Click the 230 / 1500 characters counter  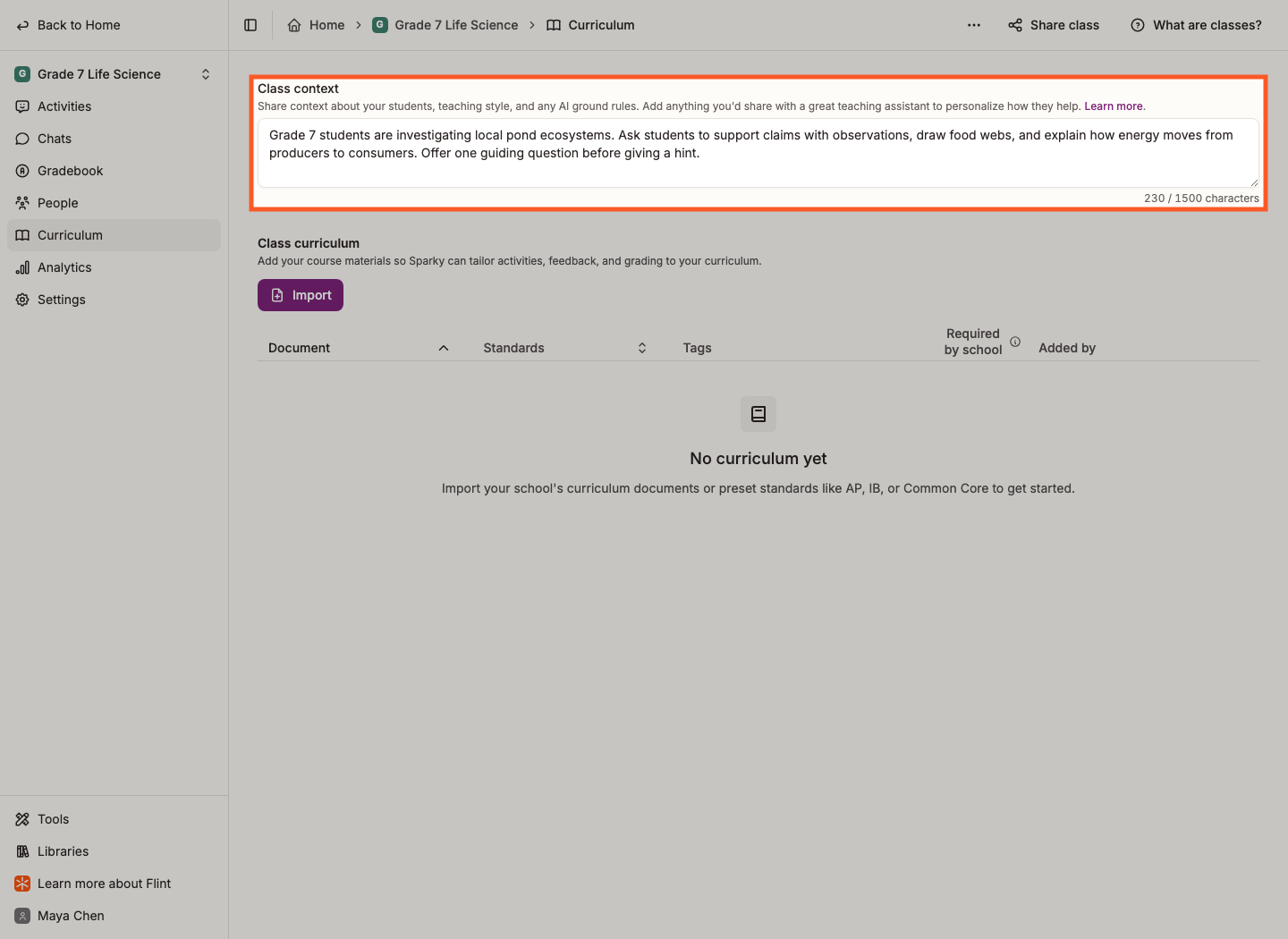(x=1201, y=199)
